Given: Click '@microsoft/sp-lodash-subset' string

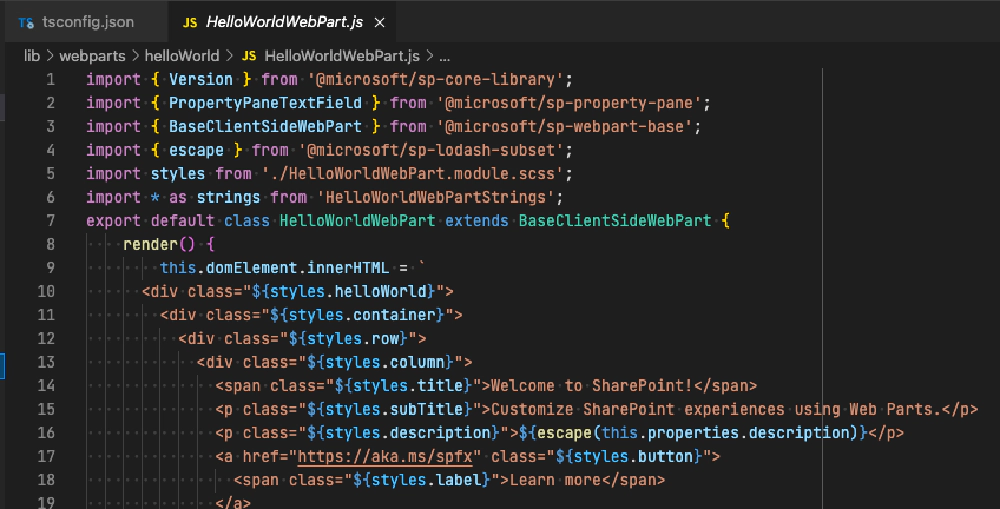Looking at the screenshot, I should 432,150.
